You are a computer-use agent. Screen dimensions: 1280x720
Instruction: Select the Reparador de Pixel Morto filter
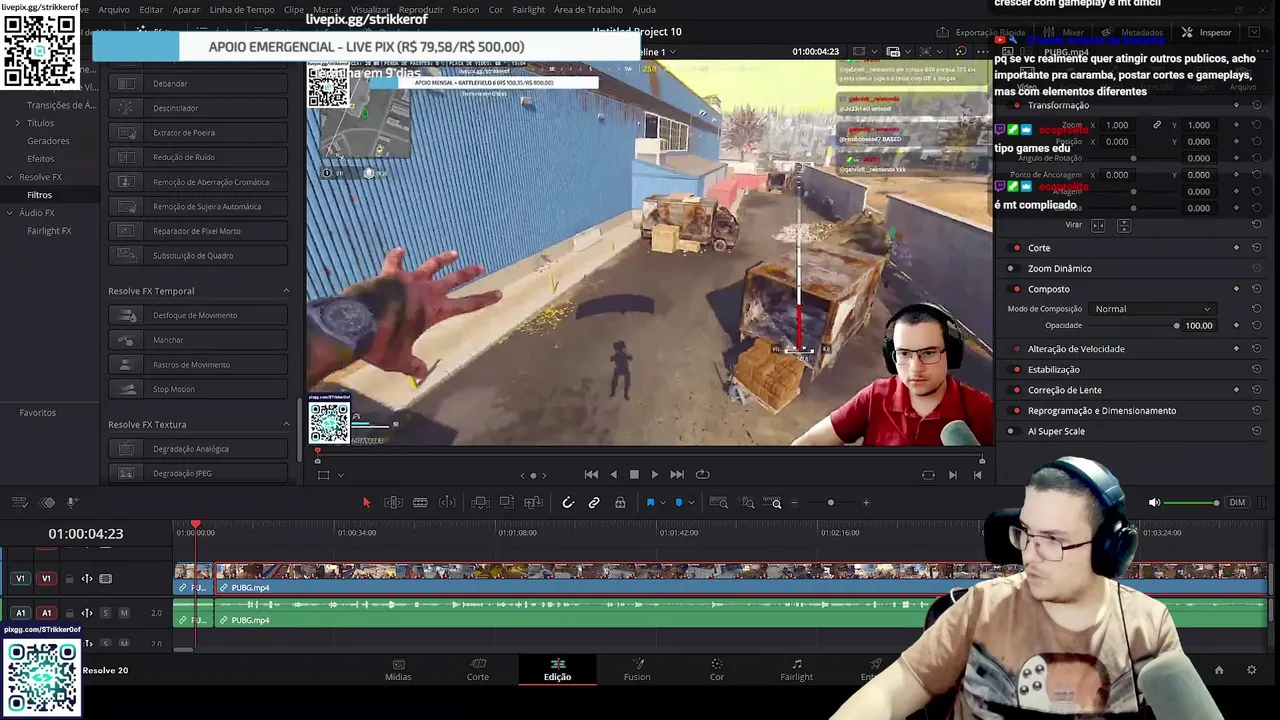point(198,231)
